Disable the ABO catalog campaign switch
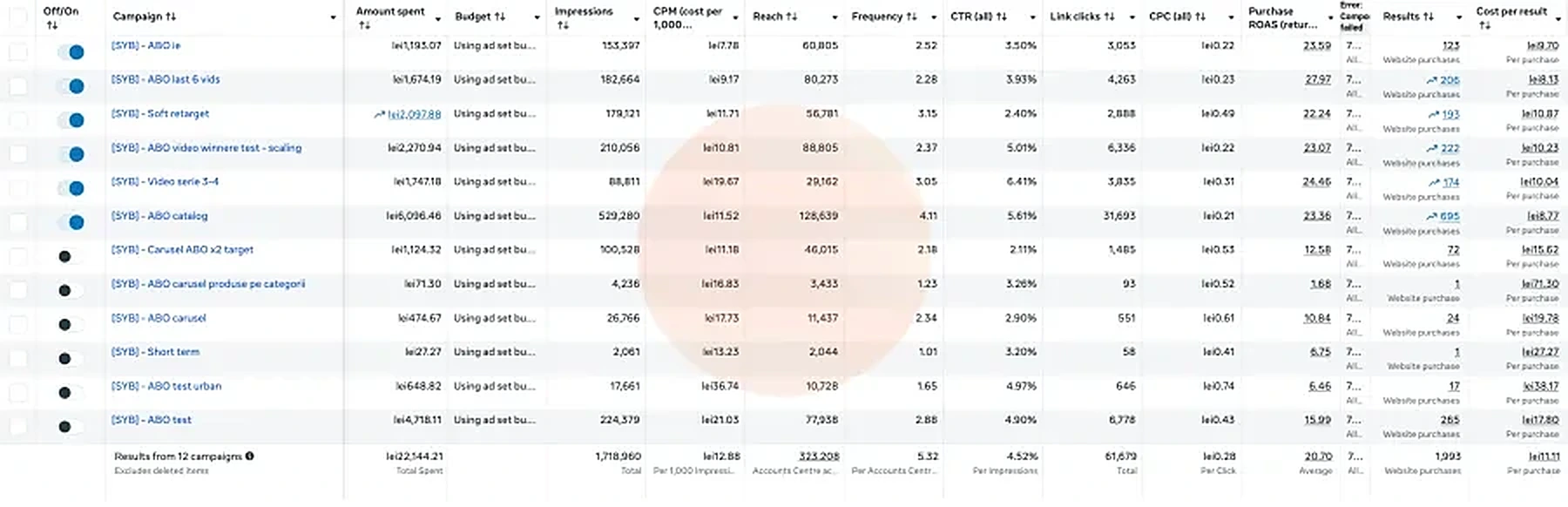The height and width of the screenshot is (507, 1568). pos(71,222)
